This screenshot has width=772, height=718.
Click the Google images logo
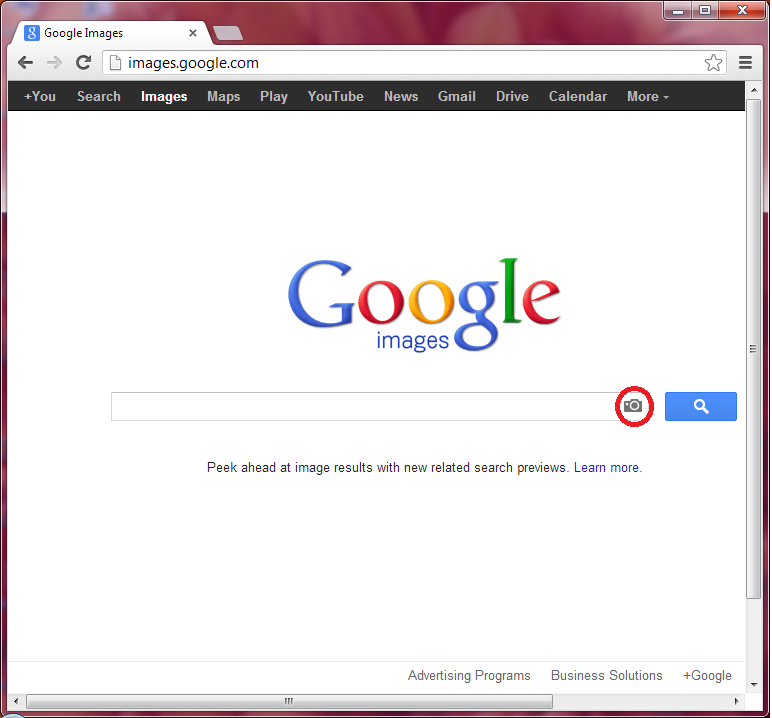tap(424, 304)
